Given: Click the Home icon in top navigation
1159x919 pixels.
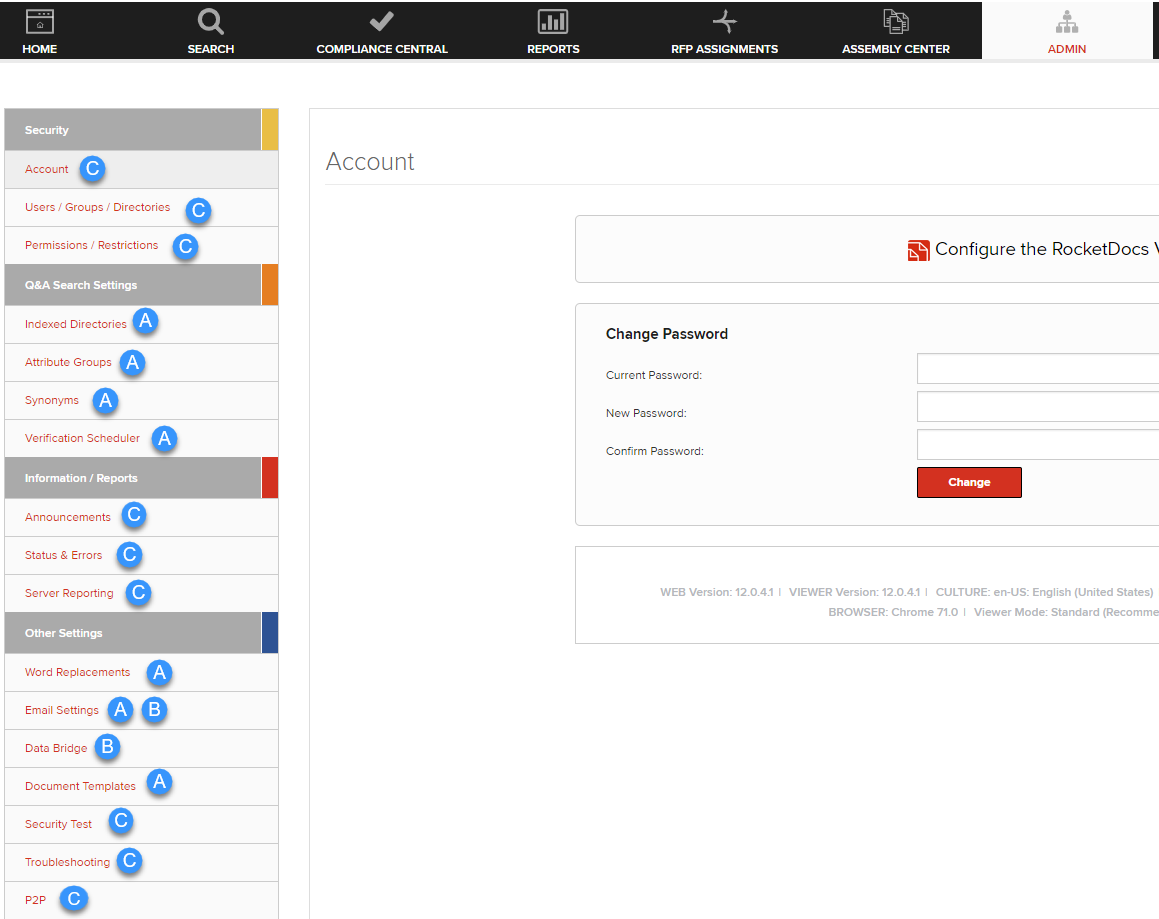Looking at the screenshot, I should (x=40, y=22).
